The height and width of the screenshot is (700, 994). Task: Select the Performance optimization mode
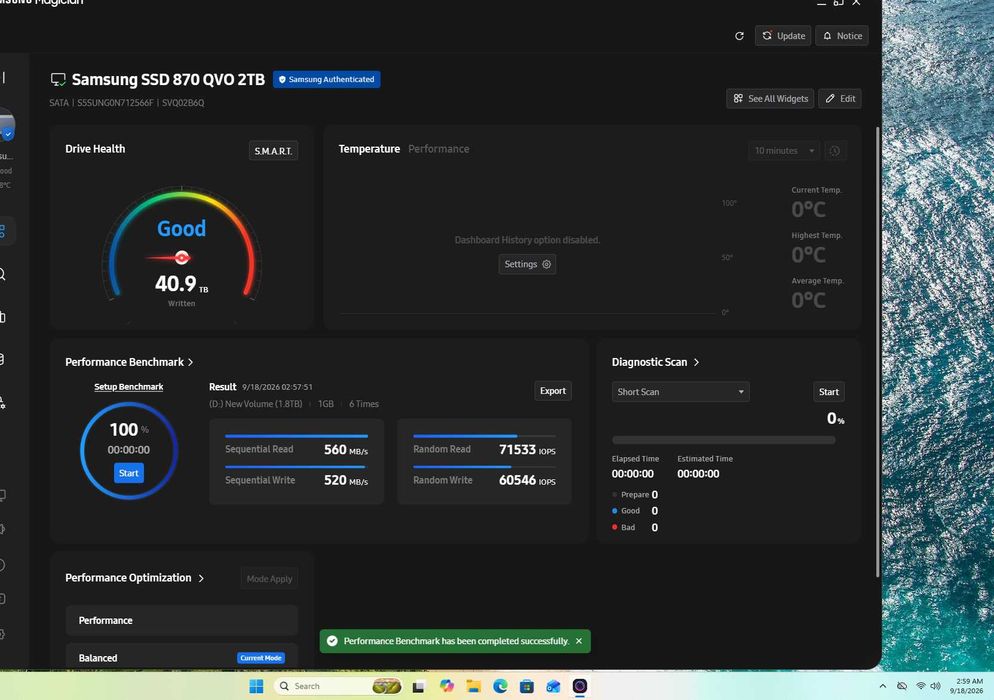click(182, 620)
